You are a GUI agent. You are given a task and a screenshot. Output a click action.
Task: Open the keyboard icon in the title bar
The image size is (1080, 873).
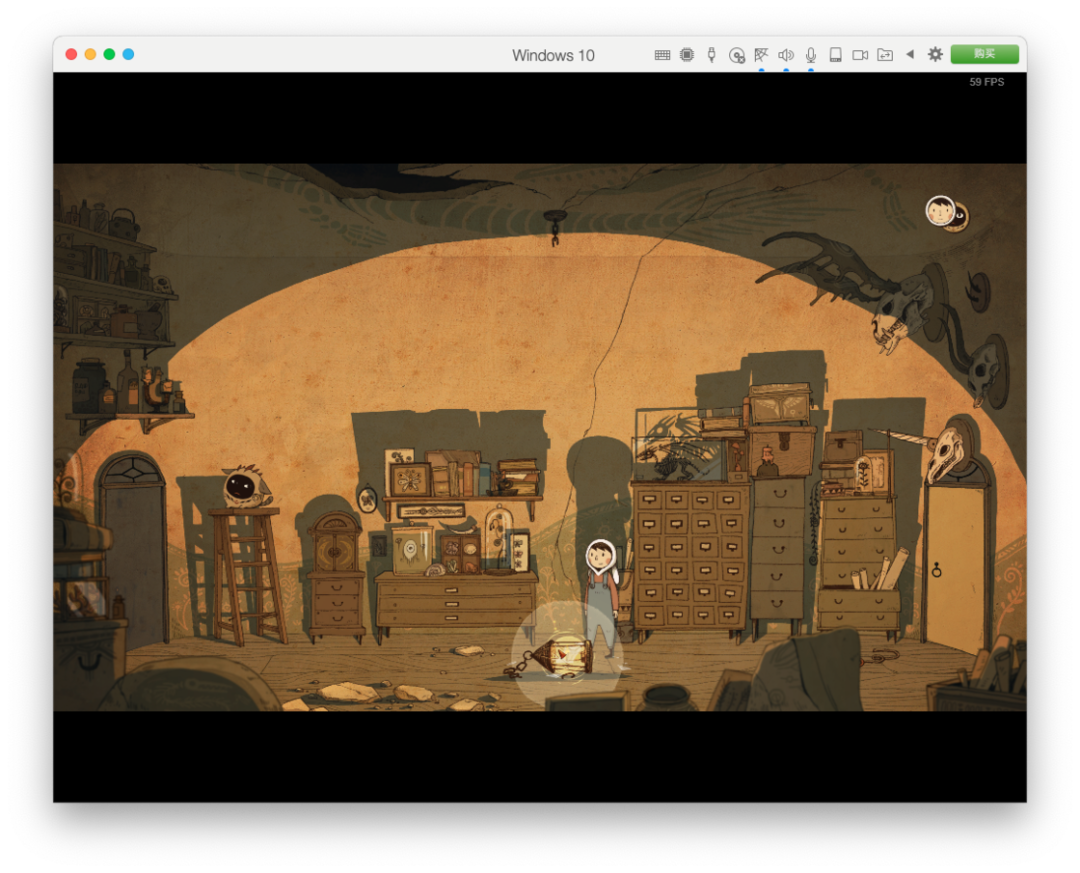coord(662,55)
